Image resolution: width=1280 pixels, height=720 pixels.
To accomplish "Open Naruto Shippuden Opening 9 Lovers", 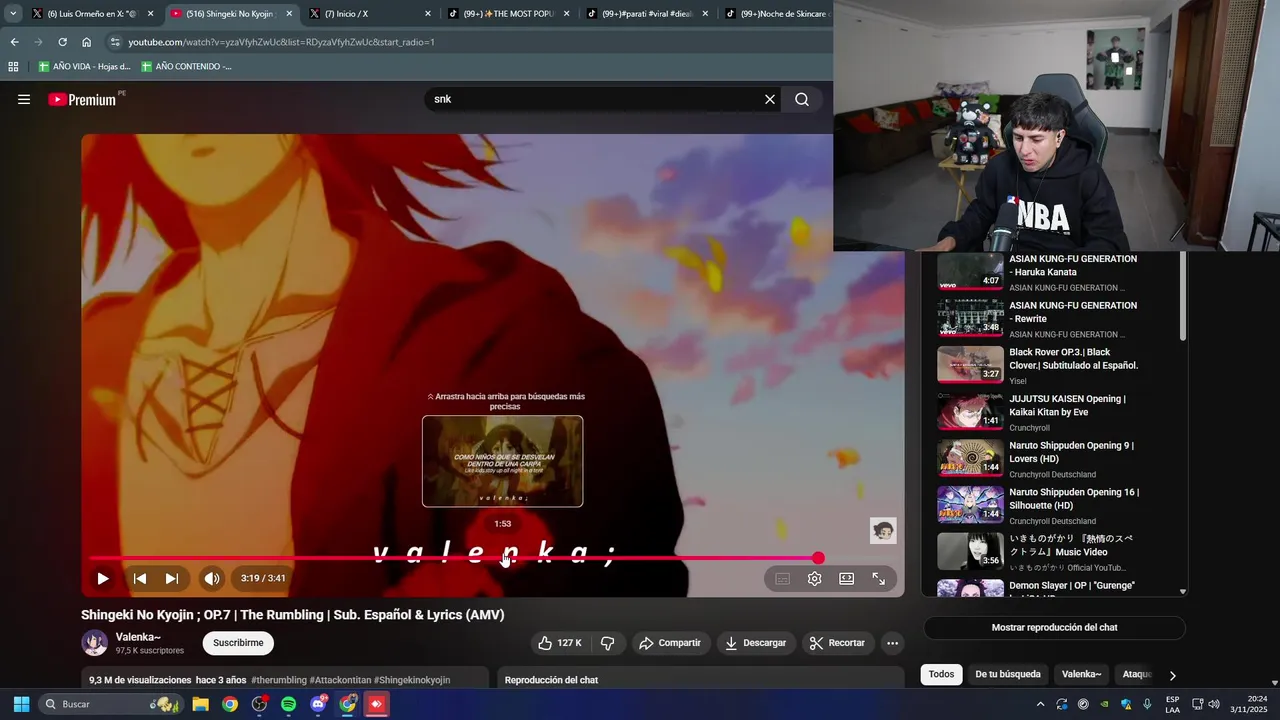I will [x=1037, y=458].
